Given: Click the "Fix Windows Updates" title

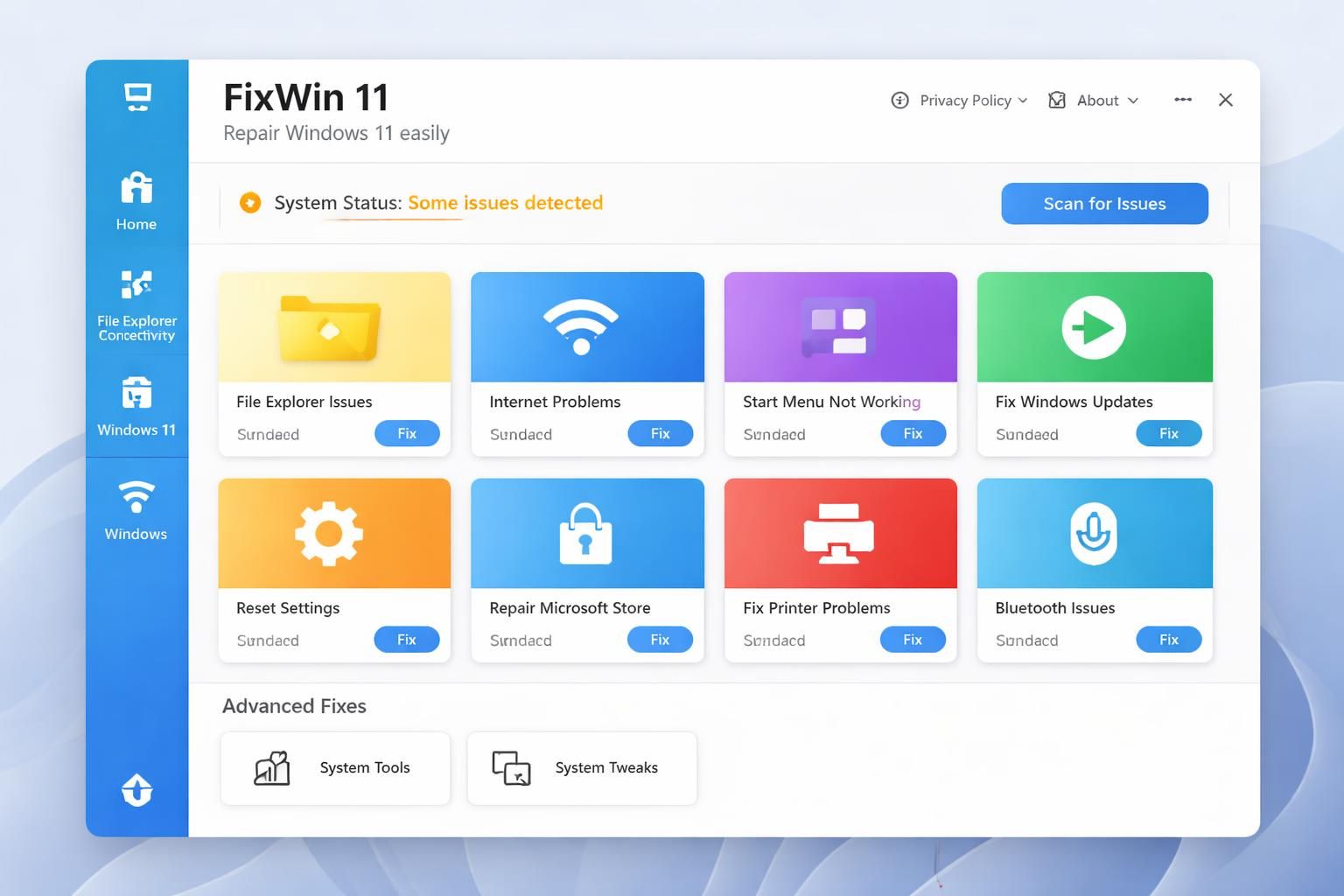Looking at the screenshot, I should point(1074,402).
